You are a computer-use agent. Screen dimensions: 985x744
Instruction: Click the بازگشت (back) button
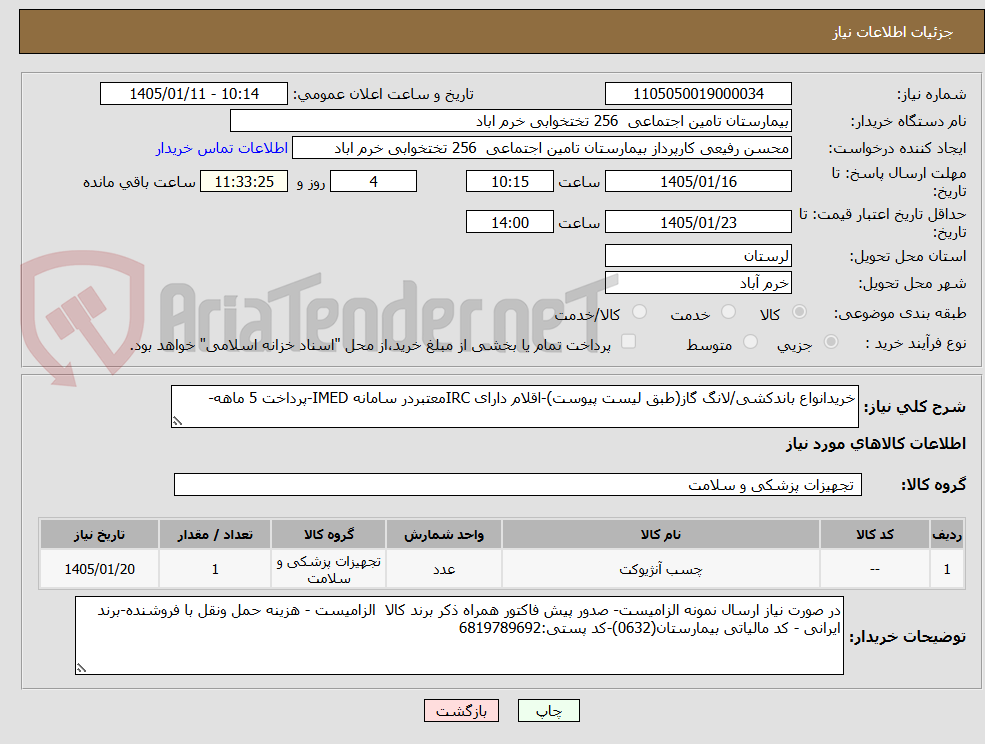pos(461,711)
